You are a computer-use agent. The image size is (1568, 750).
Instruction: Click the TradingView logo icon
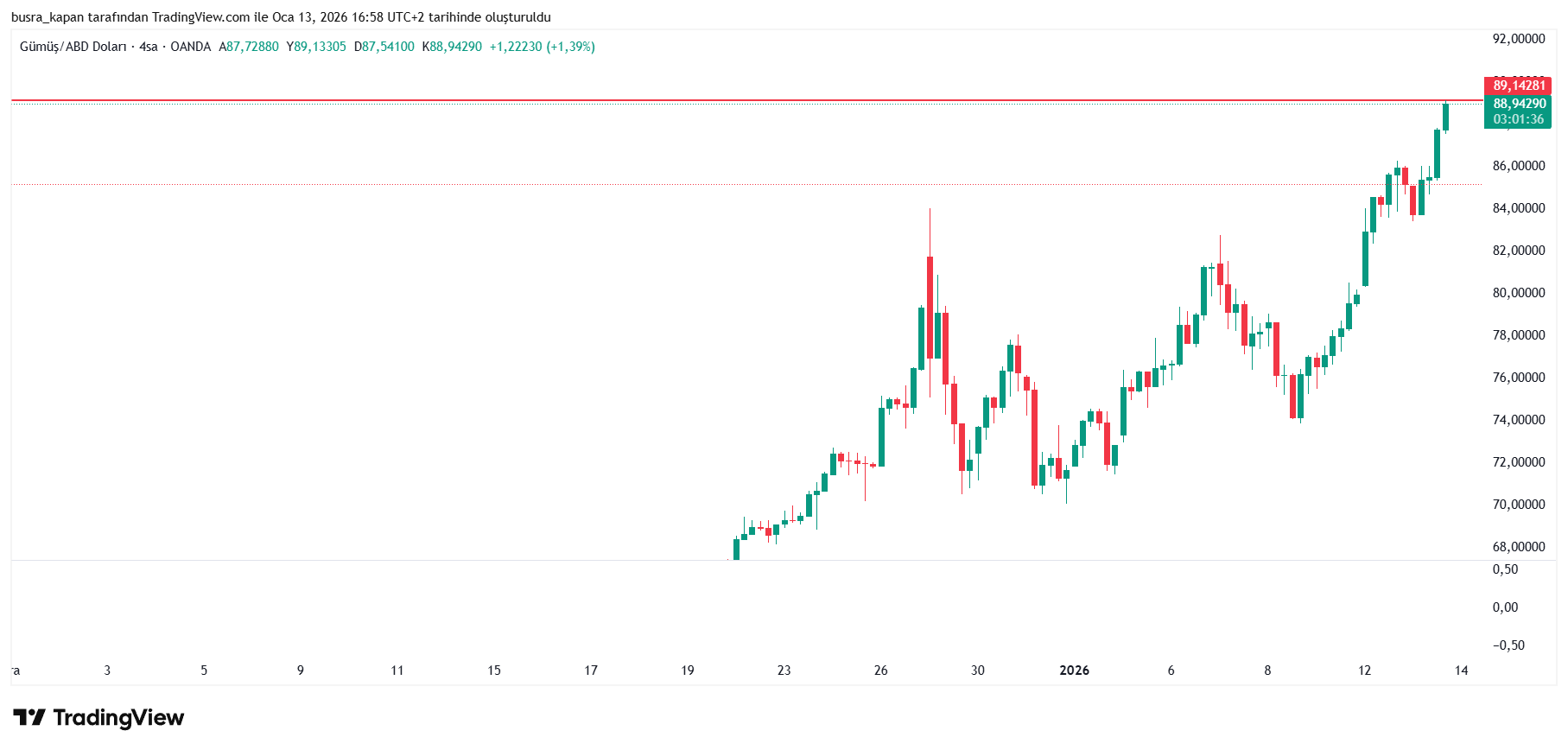(29, 717)
